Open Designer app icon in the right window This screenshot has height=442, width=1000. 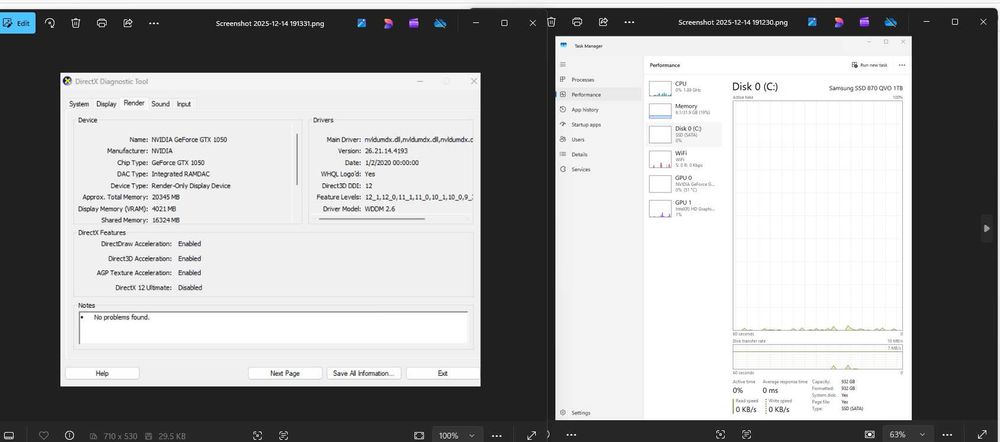pyautogui.click(x=838, y=22)
